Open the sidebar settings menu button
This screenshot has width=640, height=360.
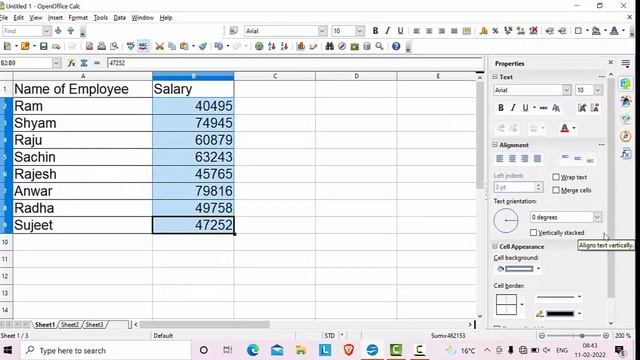coord(626,64)
